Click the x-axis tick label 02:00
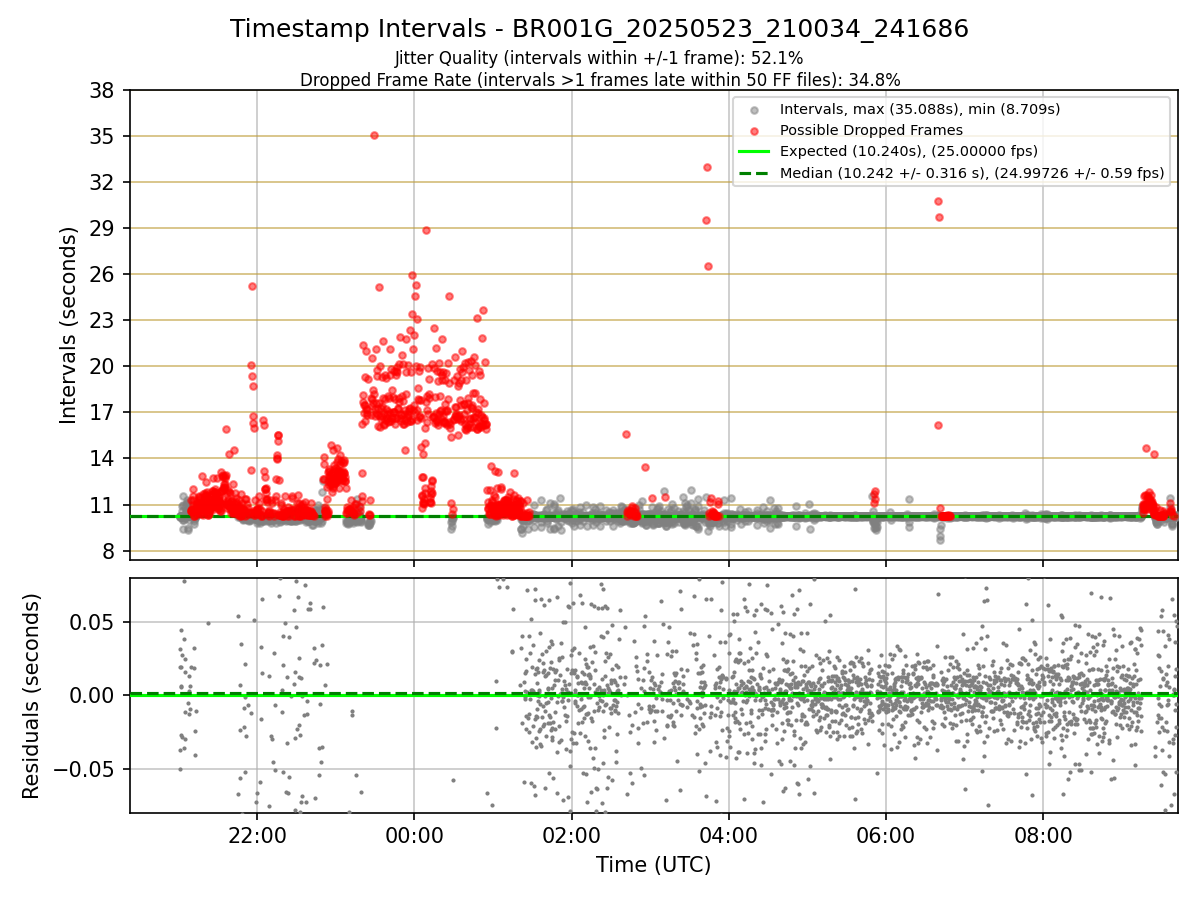The width and height of the screenshot is (1200, 900). [x=571, y=834]
